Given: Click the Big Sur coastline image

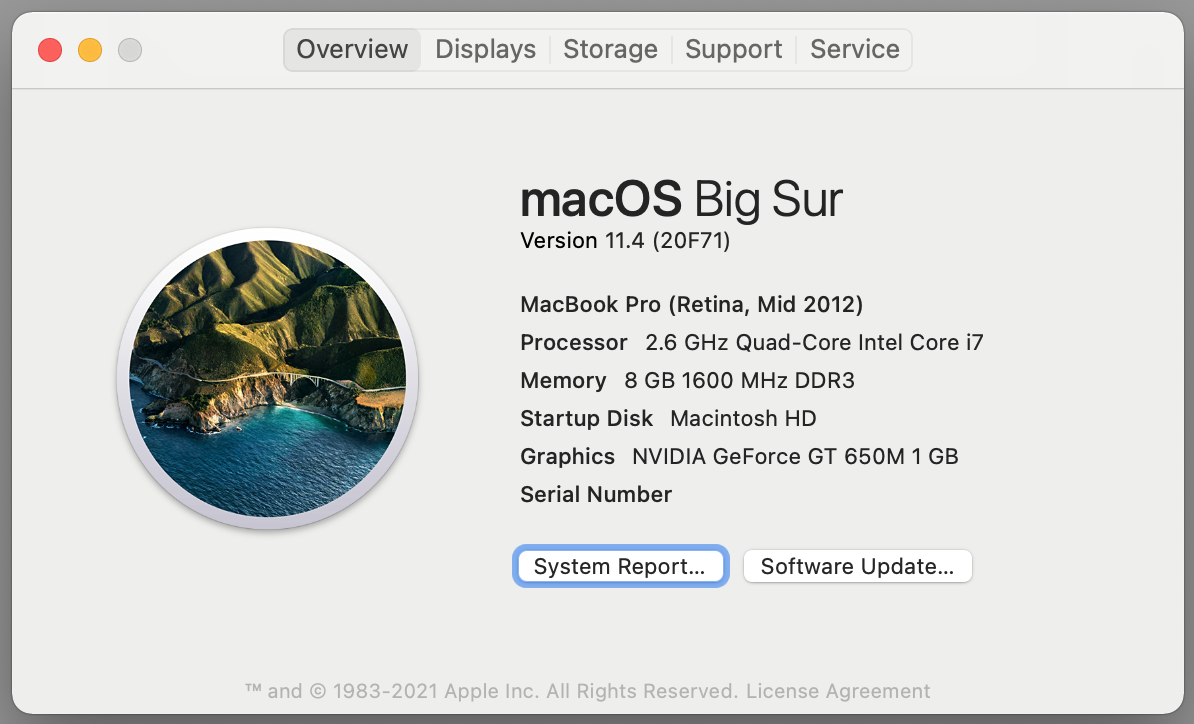Looking at the screenshot, I should click(268, 379).
